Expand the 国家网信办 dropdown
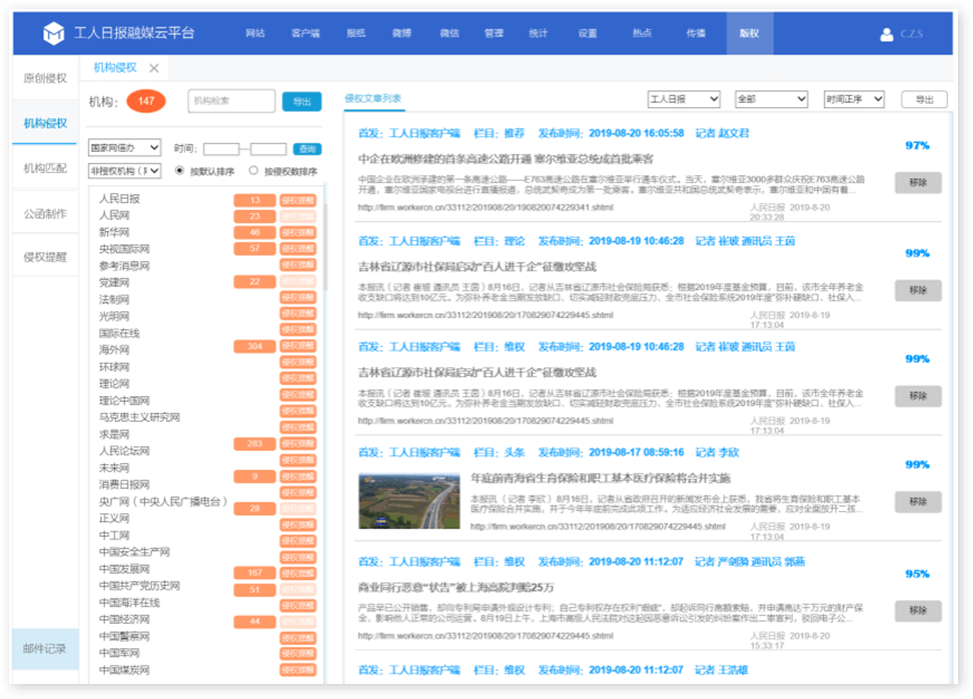 tap(125, 148)
